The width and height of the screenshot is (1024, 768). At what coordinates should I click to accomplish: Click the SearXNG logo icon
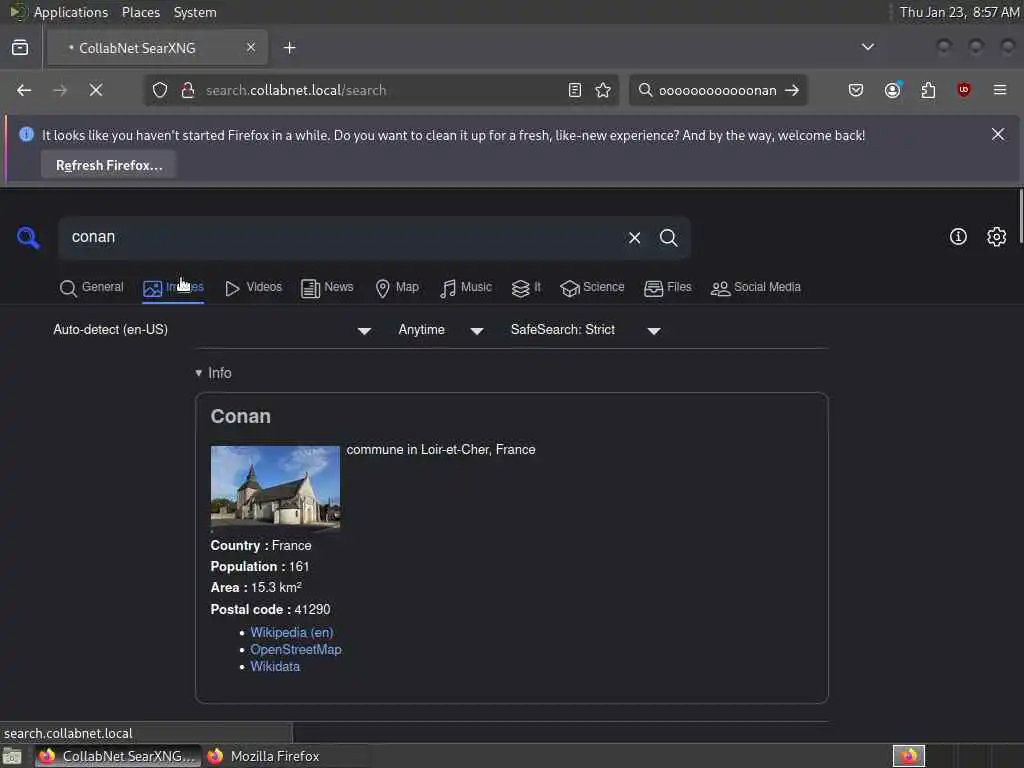(28, 237)
